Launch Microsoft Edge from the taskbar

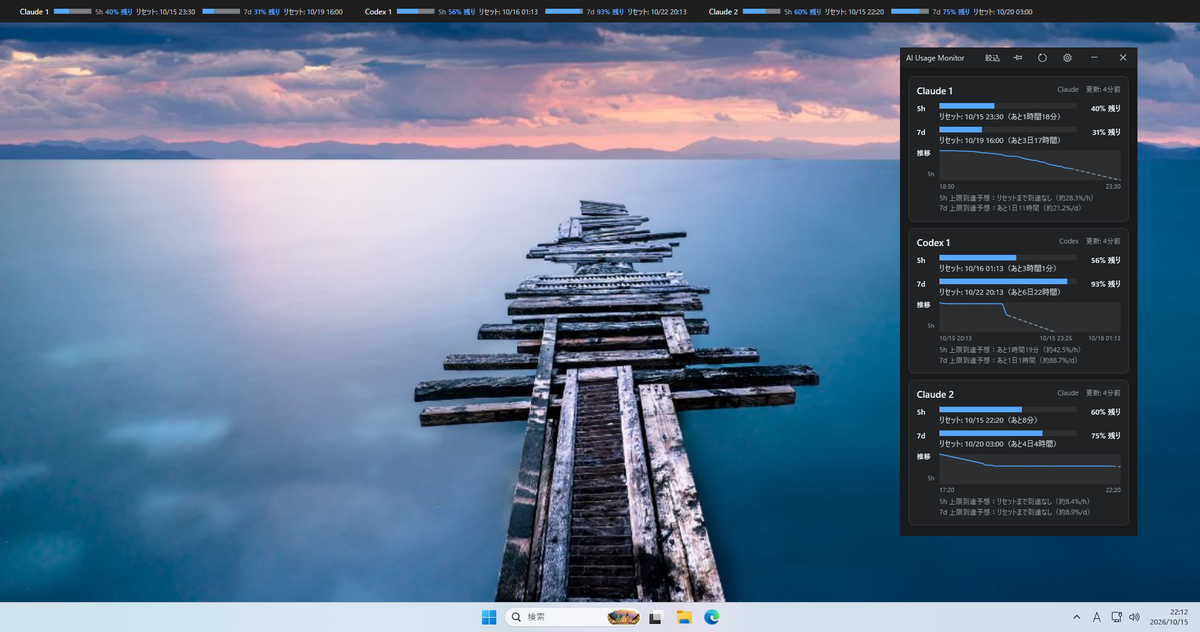click(x=712, y=617)
